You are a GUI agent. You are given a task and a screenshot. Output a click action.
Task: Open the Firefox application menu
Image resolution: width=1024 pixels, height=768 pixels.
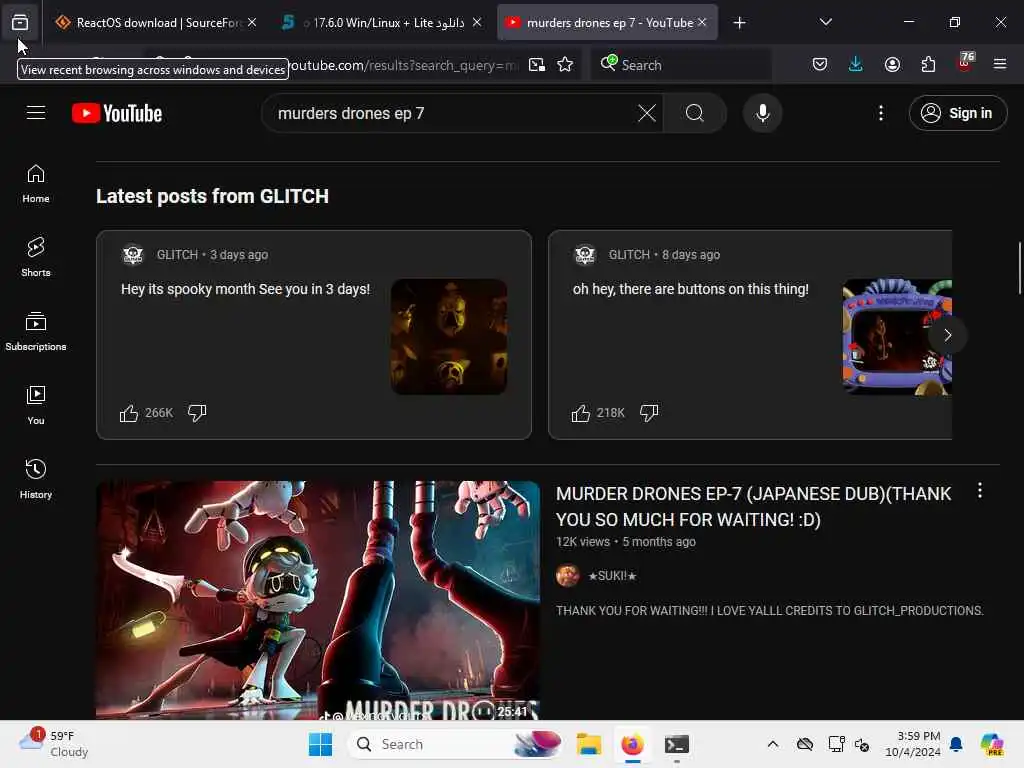coord(999,65)
